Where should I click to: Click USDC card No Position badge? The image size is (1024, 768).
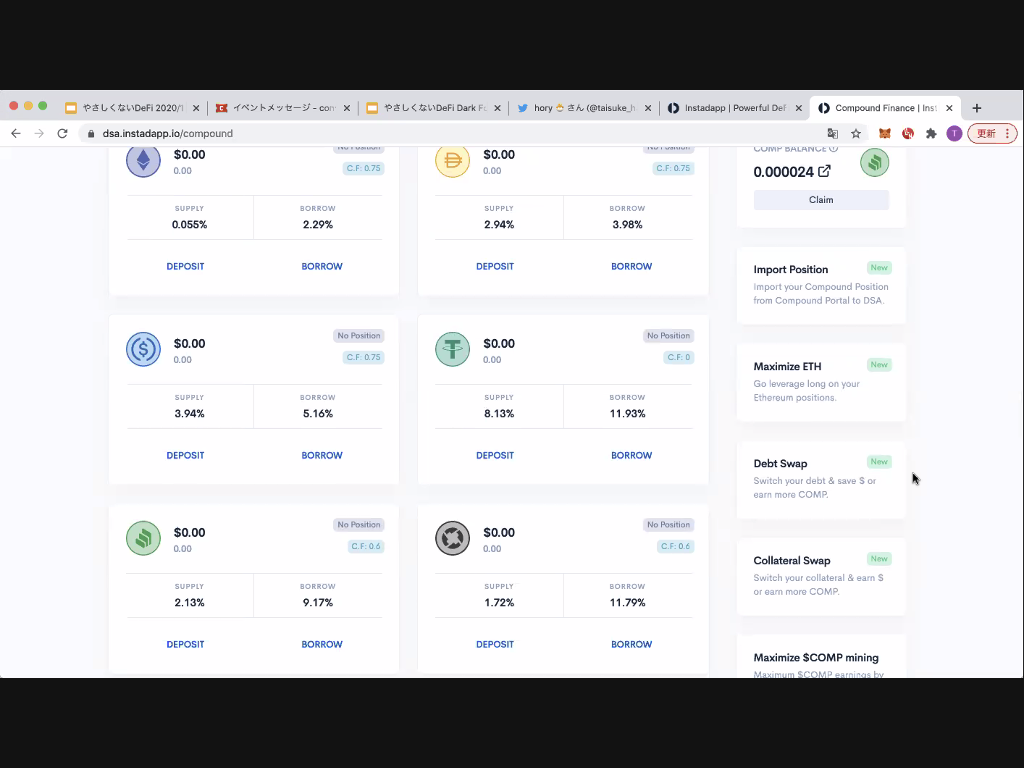(x=359, y=336)
